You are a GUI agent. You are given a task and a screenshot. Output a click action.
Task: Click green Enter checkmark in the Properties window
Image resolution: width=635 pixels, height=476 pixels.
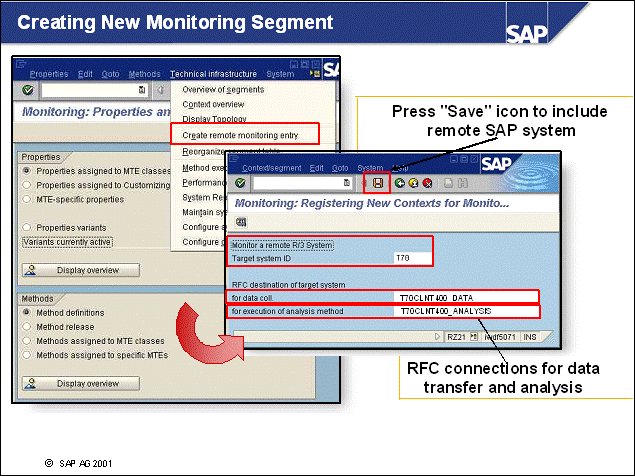pos(28,91)
